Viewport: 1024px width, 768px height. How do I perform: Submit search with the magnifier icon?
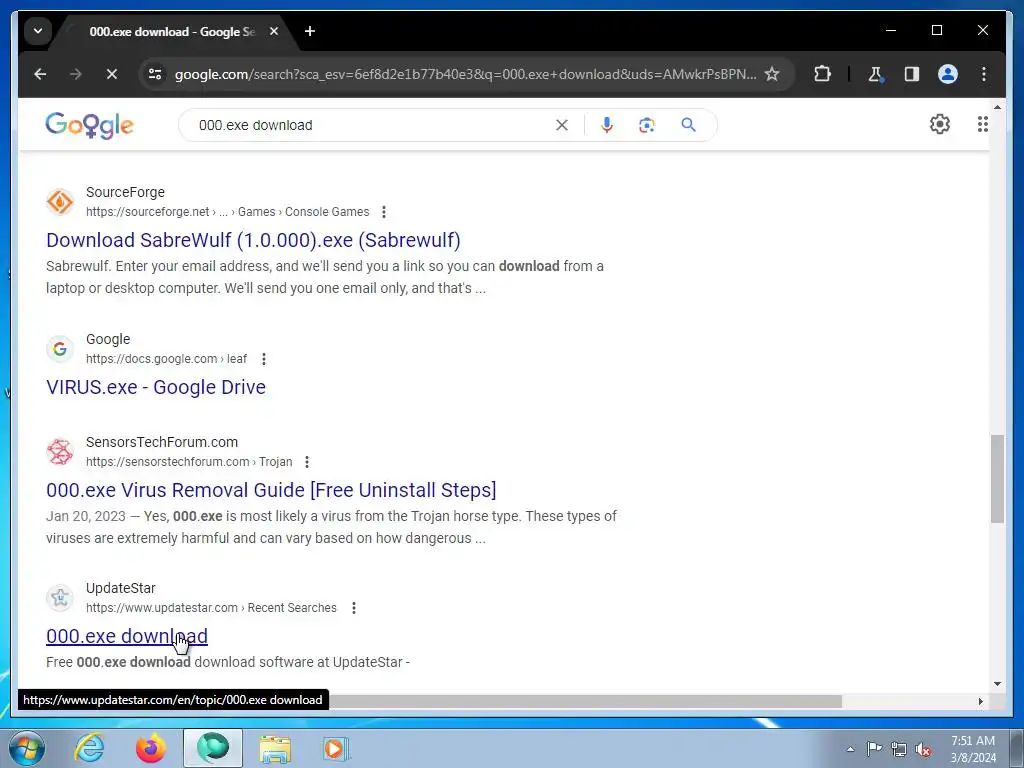(x=688, y=125)
